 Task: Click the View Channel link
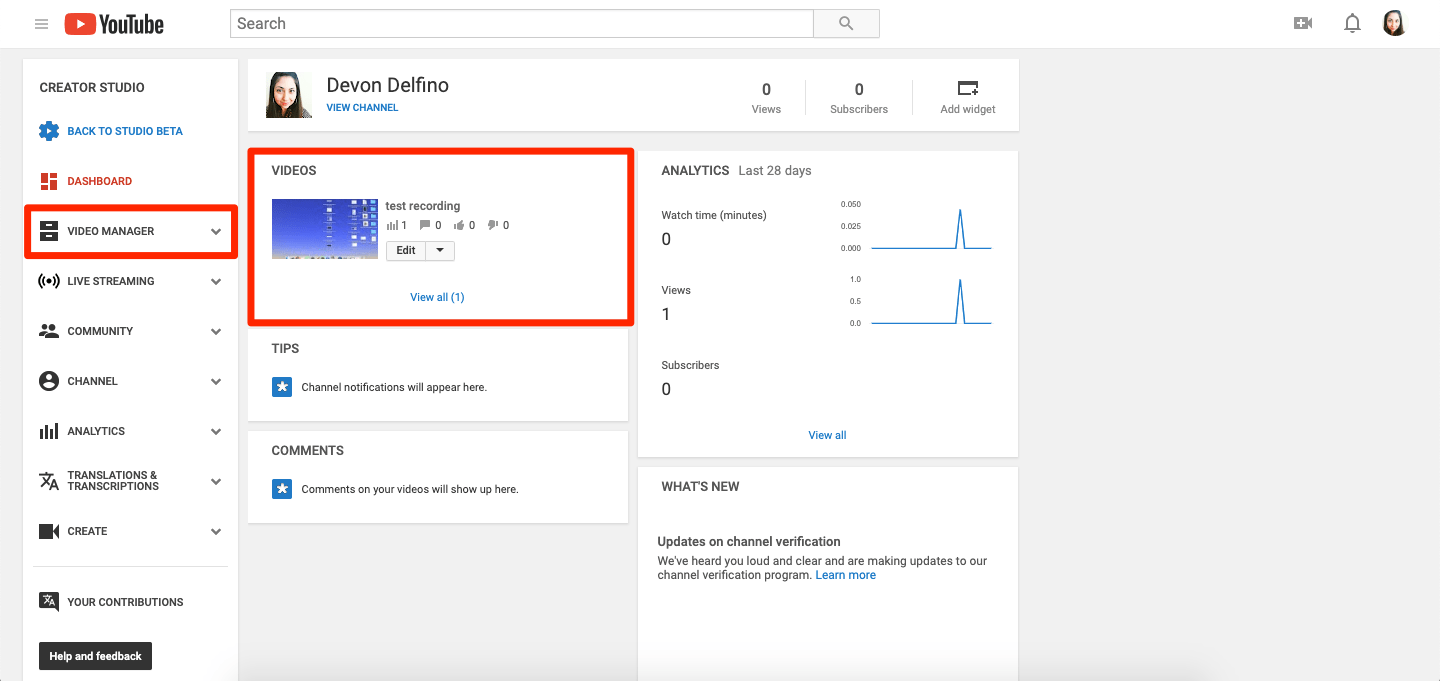362,108
